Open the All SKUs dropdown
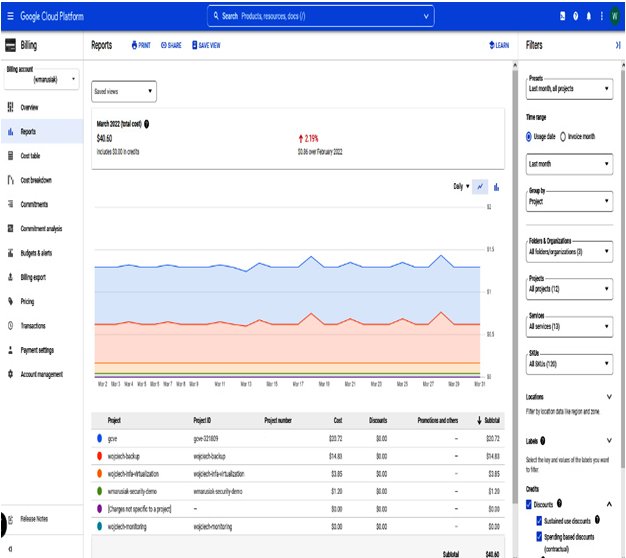The height and width of the screenshot is (558, 626). 569,364
